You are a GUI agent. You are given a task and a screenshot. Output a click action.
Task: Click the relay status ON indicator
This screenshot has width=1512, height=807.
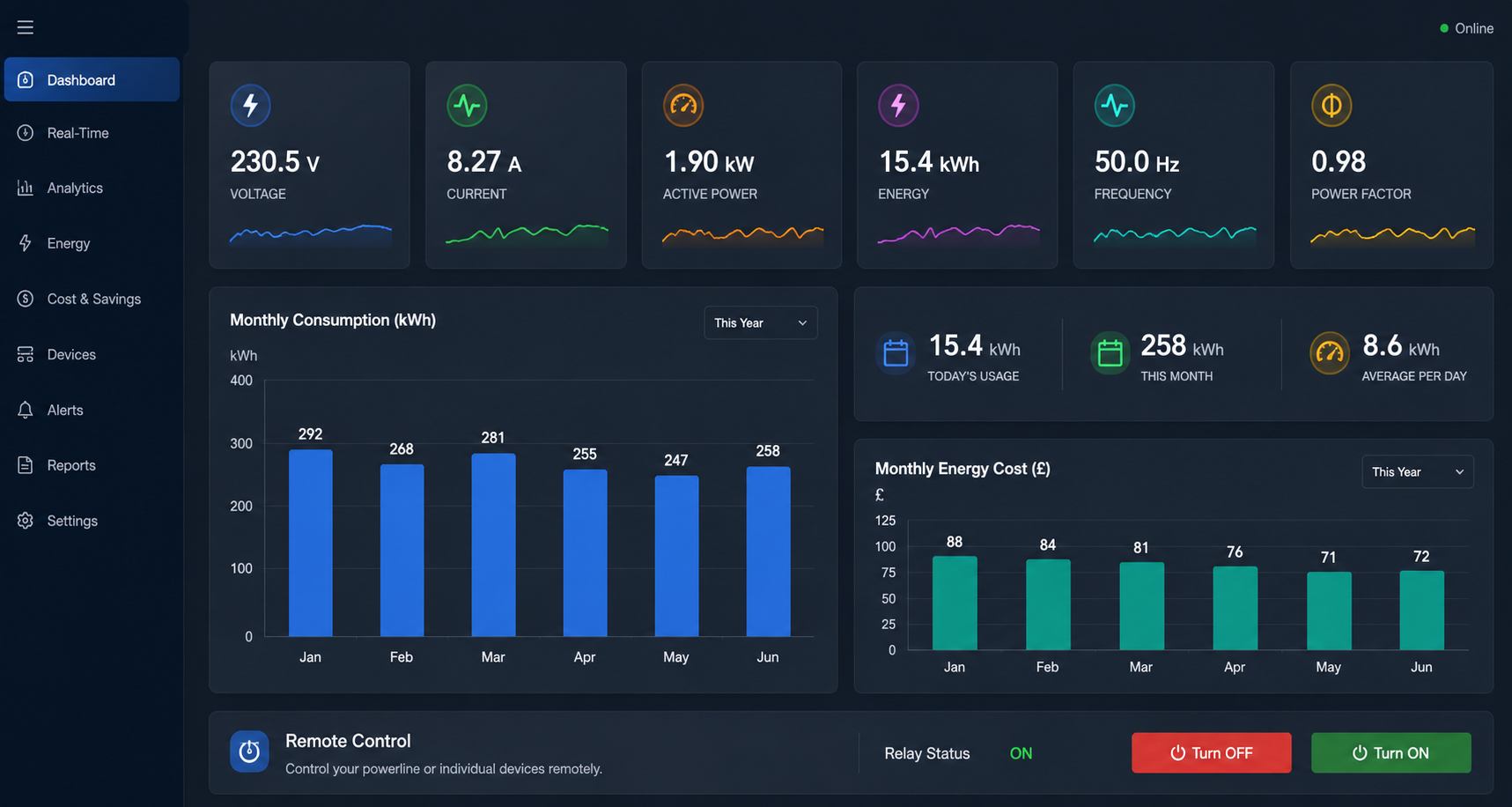coord(1021,753)
